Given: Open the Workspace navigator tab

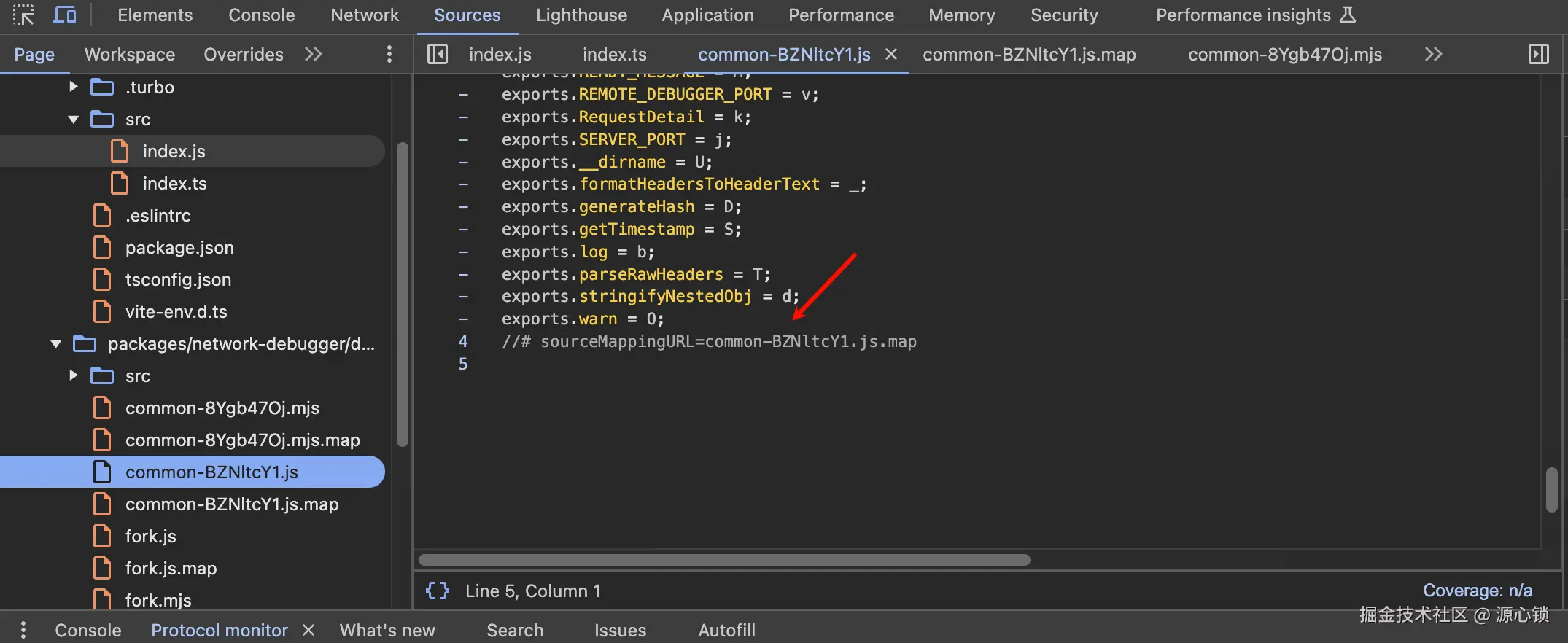Looking at the screenshot, I should [x=130, y=55].
